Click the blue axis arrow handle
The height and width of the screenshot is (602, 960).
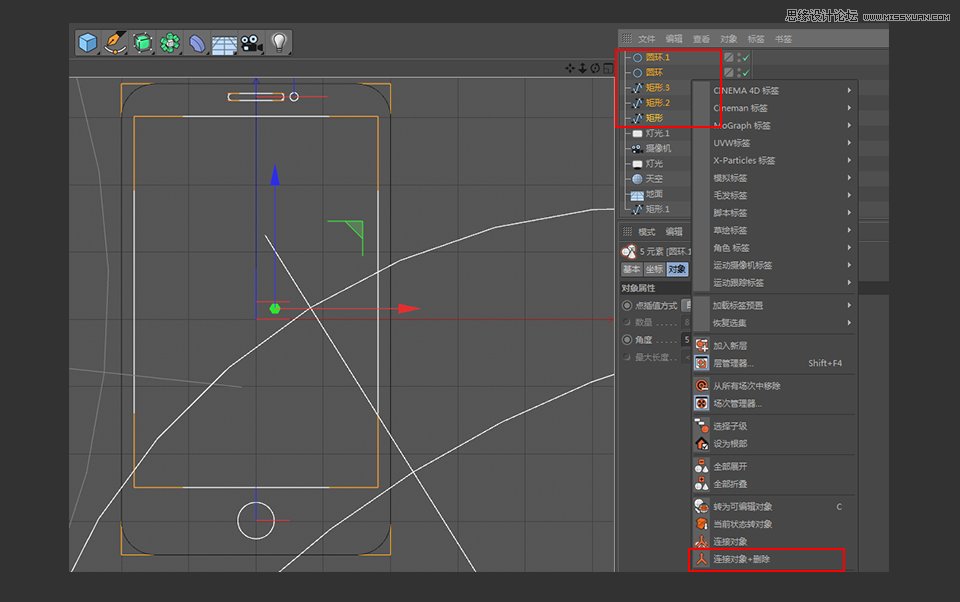(275, 175)
